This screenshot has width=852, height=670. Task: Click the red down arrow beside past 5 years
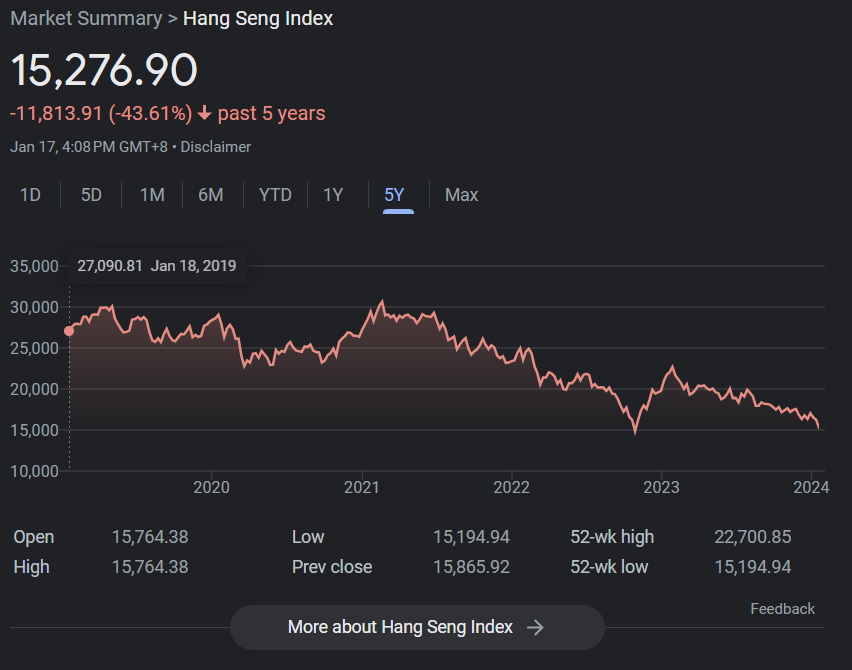tap(204, 113)
